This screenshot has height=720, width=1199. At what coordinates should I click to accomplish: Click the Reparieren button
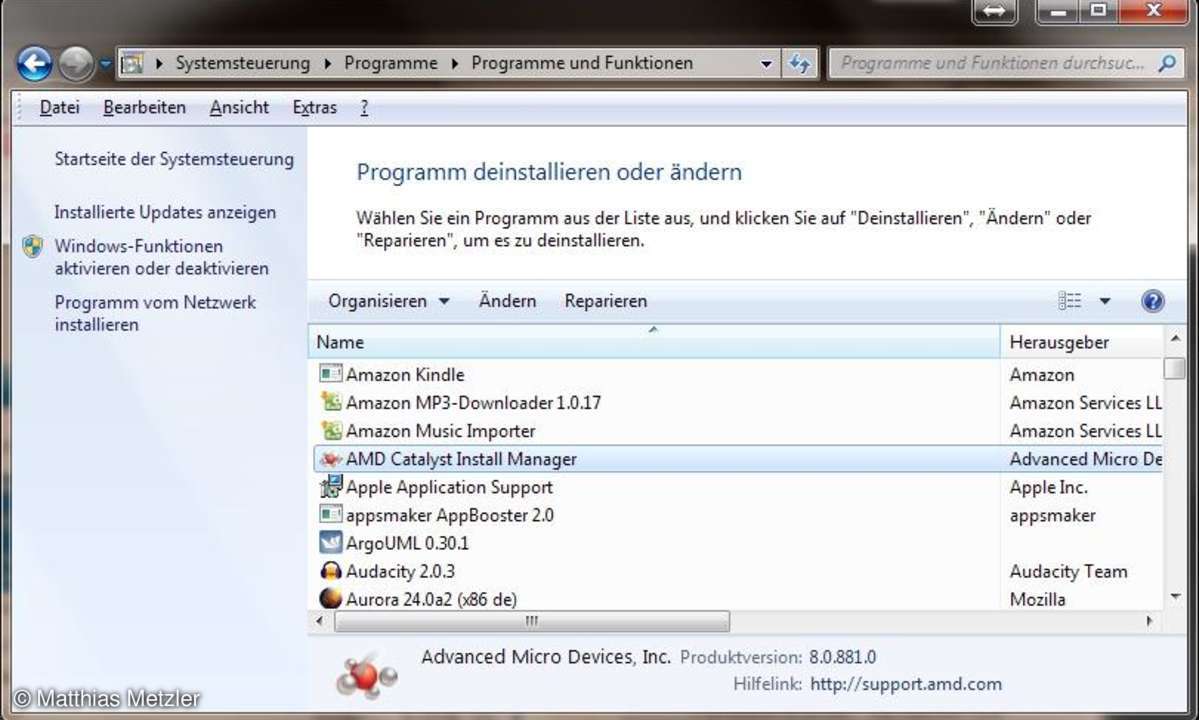tap(605, 301)
